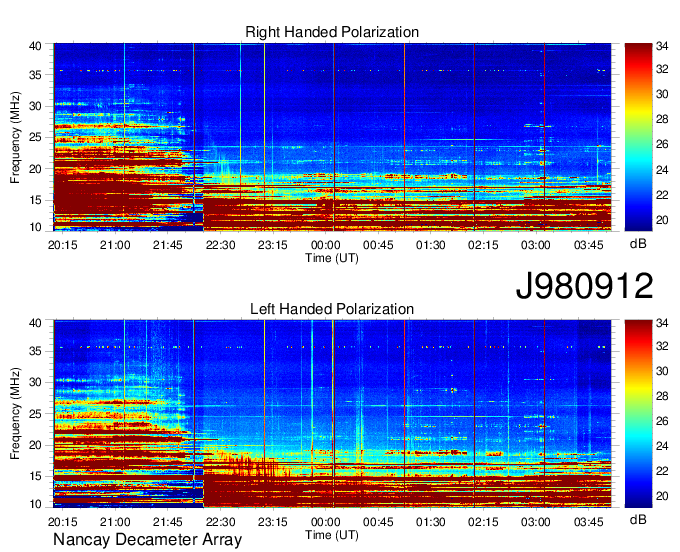
Task: Click frequency tick "35" on the right-handed plot
Action: 36,75
